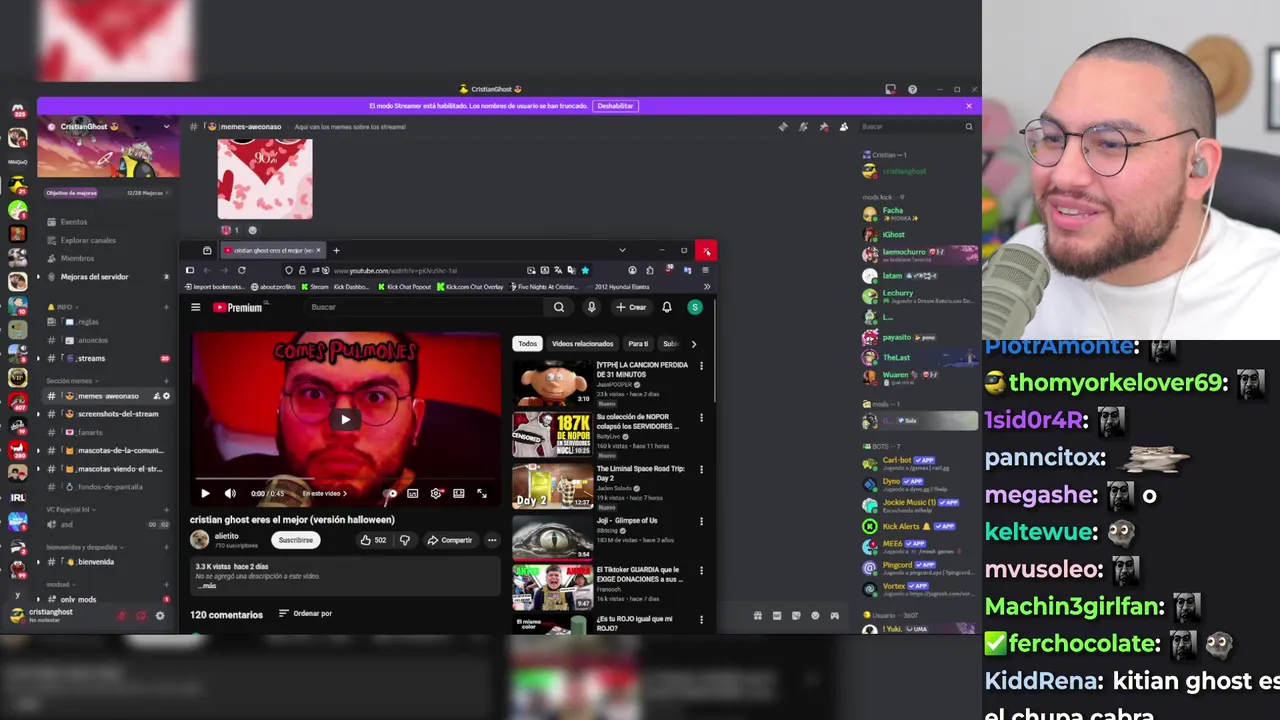Open the YouTube hamburger guide menu
The width and height of the screenshot is (1280, 720).
click(x=196, y=308)
